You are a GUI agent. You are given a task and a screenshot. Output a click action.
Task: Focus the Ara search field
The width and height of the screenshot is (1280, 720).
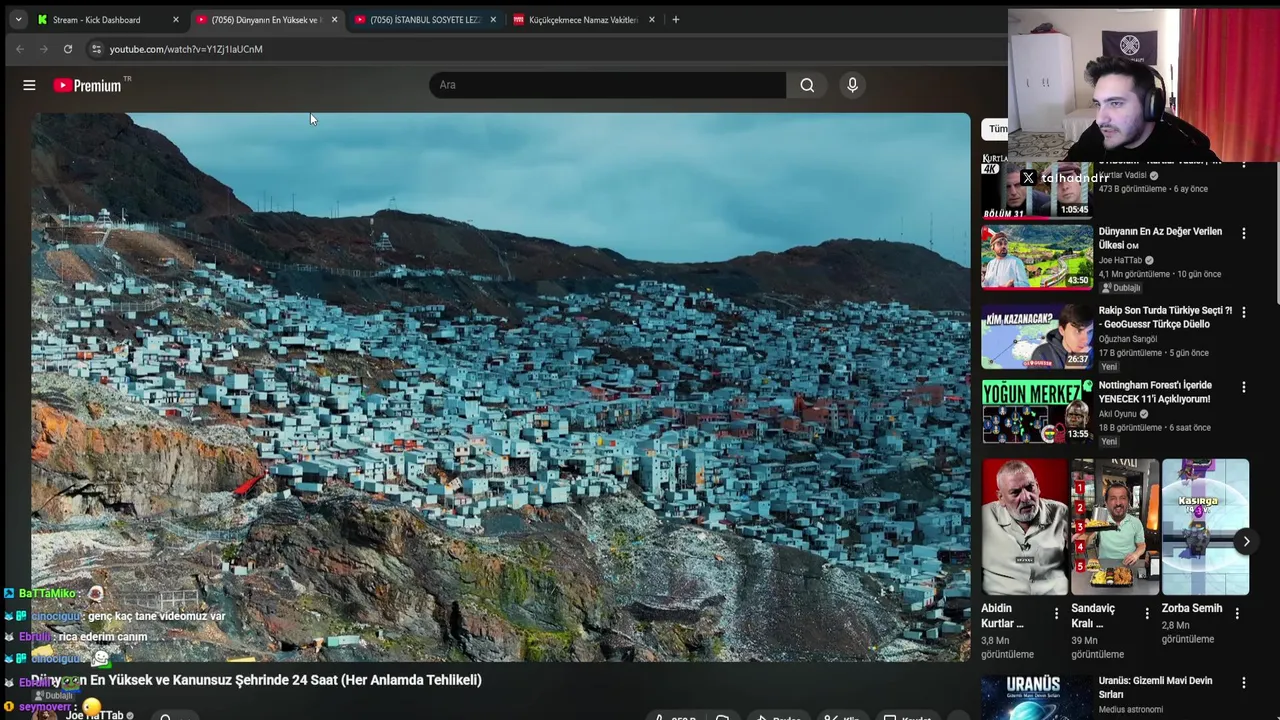[x=607, y=85]
